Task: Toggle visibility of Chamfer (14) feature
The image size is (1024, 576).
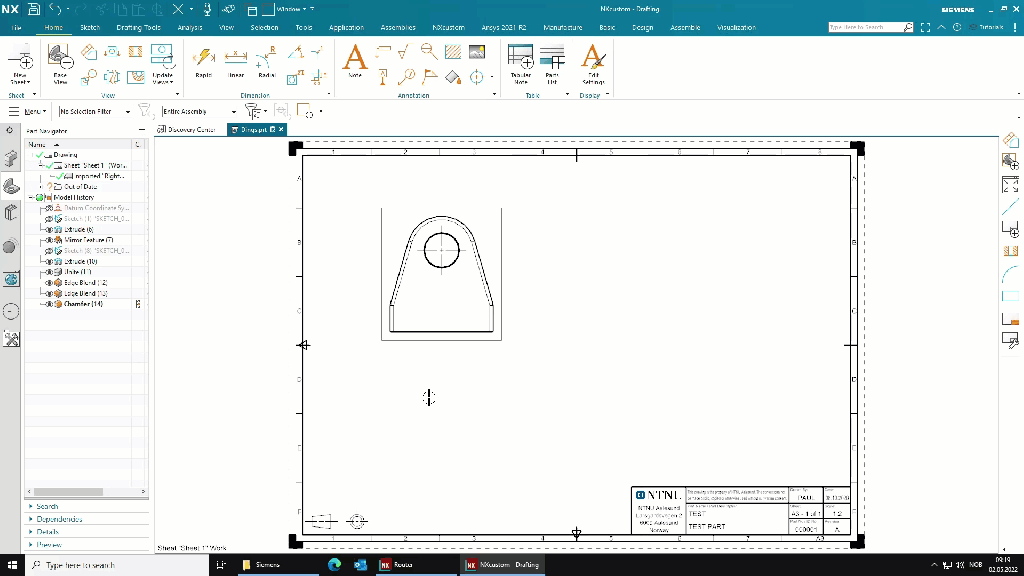Action: [x=48, y=304]
